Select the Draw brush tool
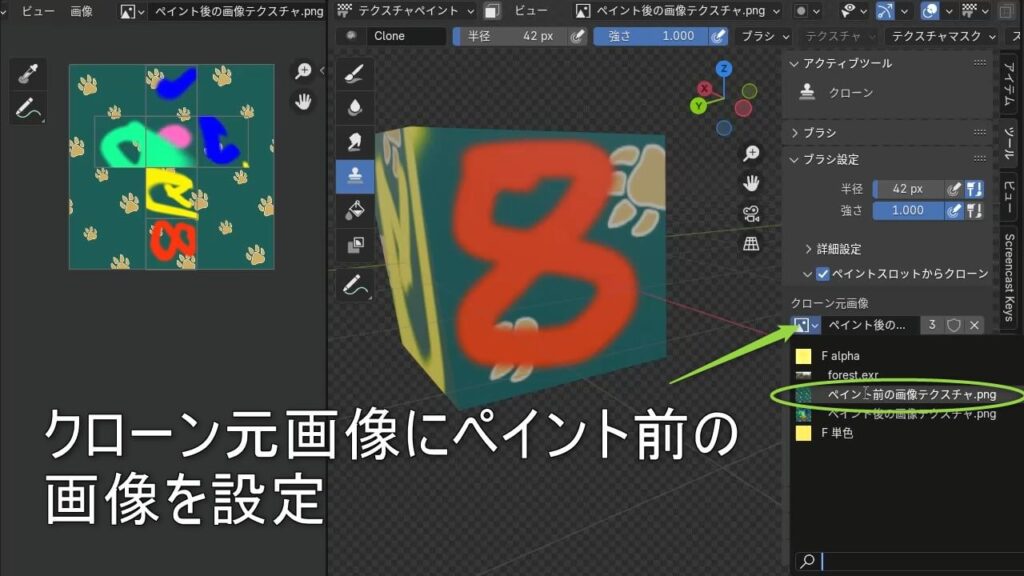 click(355, 74)
